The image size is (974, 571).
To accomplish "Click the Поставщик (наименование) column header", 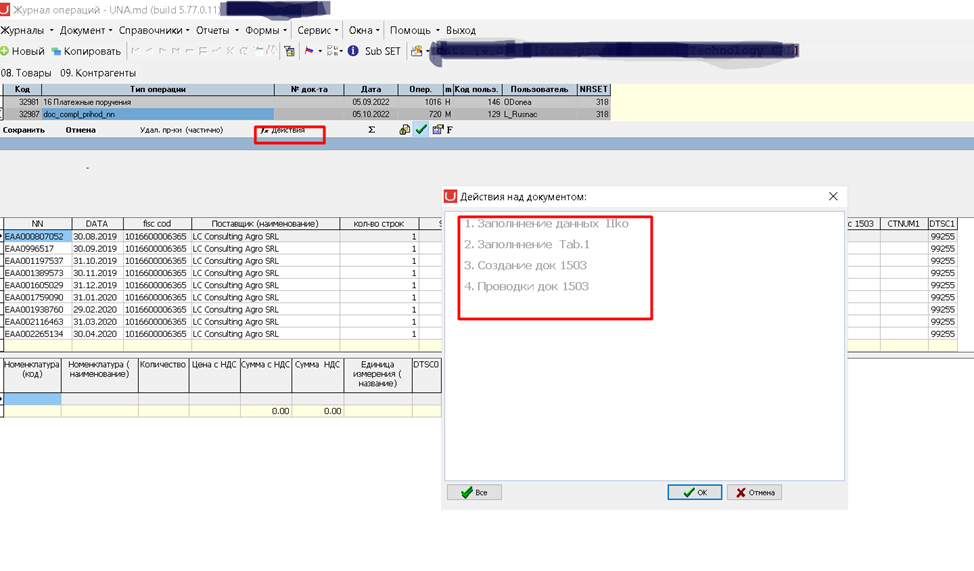I will (x=265, y=224).
